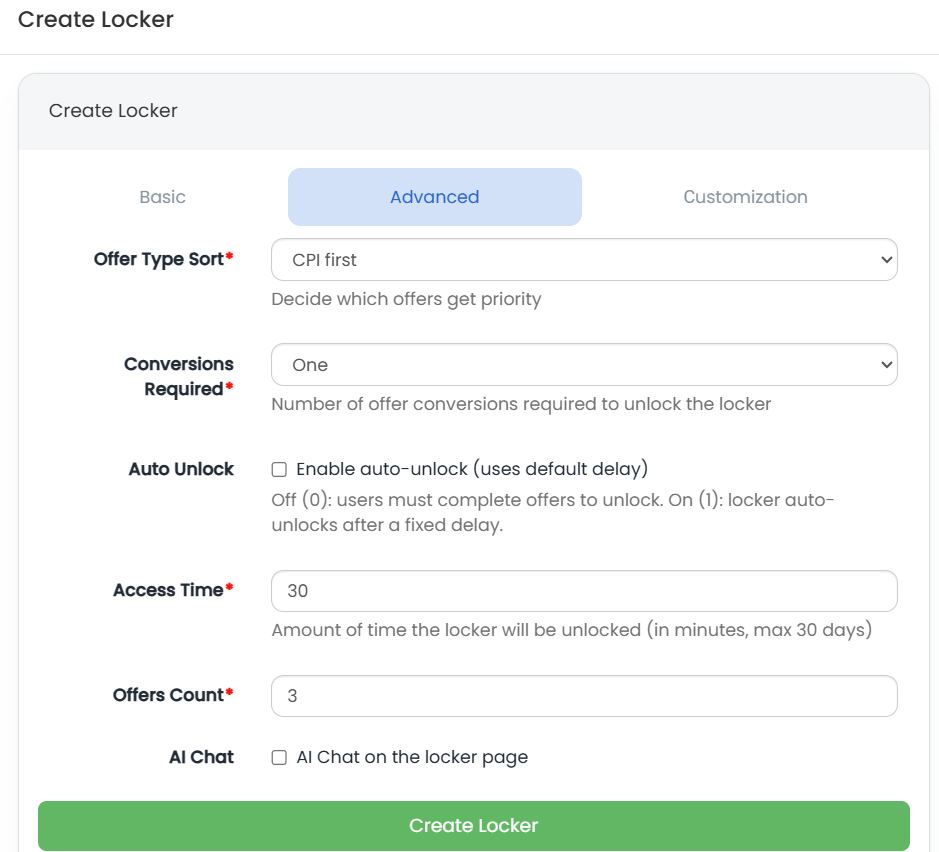Click the "Decide which offers get priority" hint
This screenshot has width=939, height=852.
pos(406,299)
